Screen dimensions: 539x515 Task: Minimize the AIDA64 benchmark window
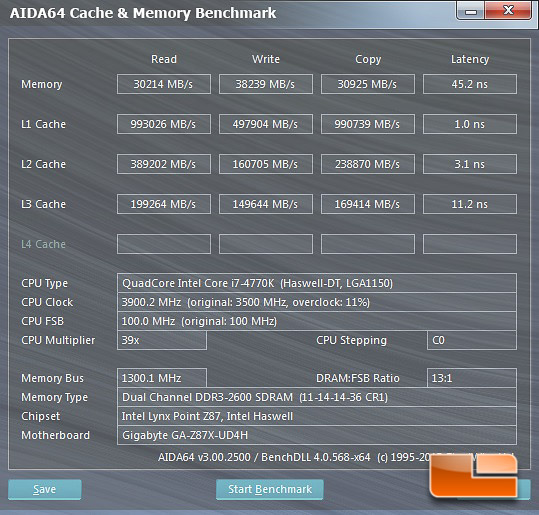coord(471,12)
